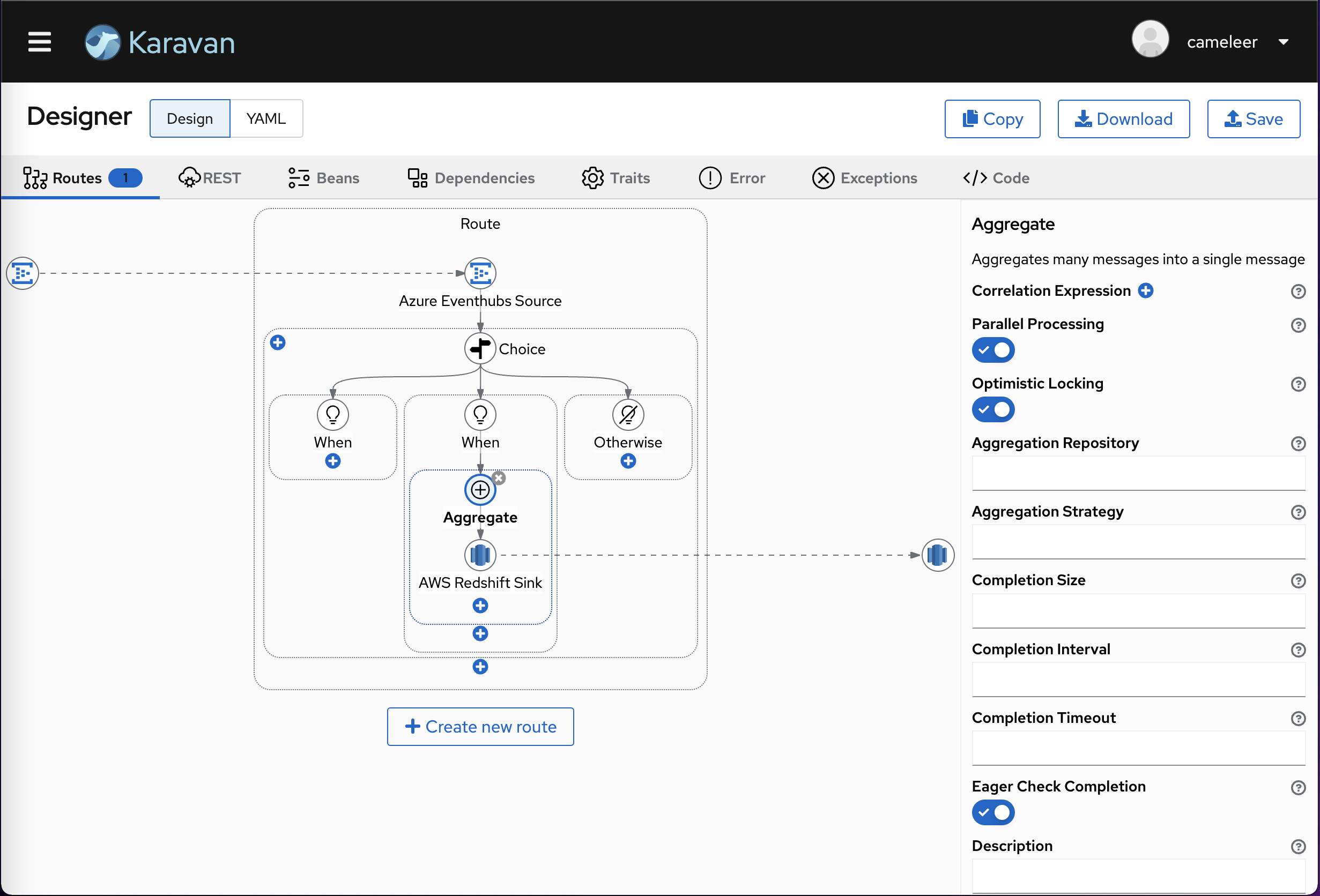Viewport: 1320px width, 896px height.
Task: Turn off Optimistic Locking switch
Action: 993,409
